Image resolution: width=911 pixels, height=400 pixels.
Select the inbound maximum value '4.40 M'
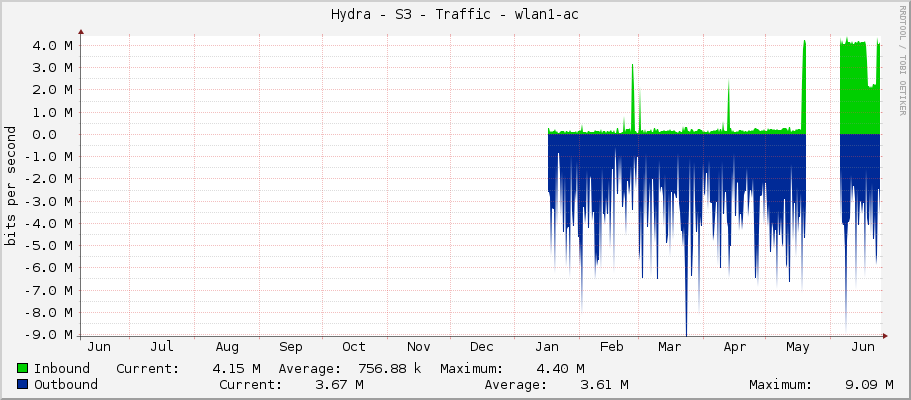[561, 368]
